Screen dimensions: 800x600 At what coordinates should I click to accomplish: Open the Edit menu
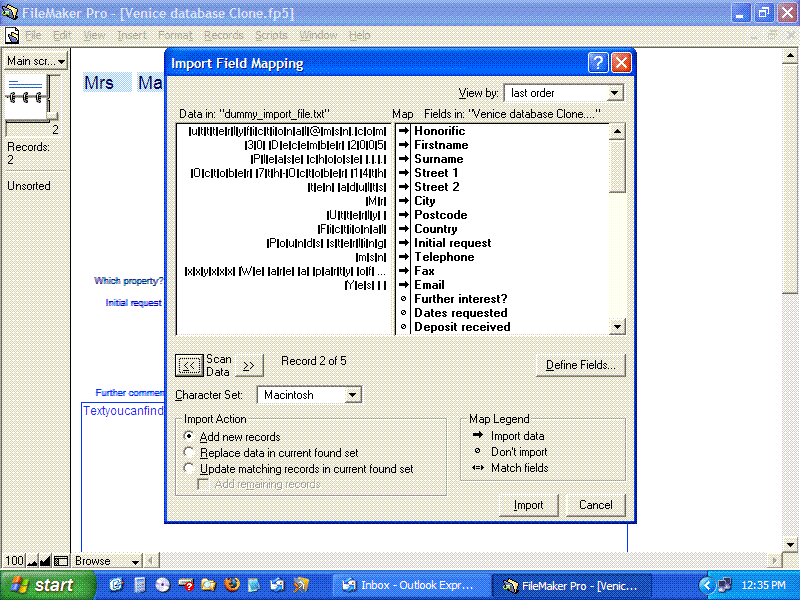62,35
